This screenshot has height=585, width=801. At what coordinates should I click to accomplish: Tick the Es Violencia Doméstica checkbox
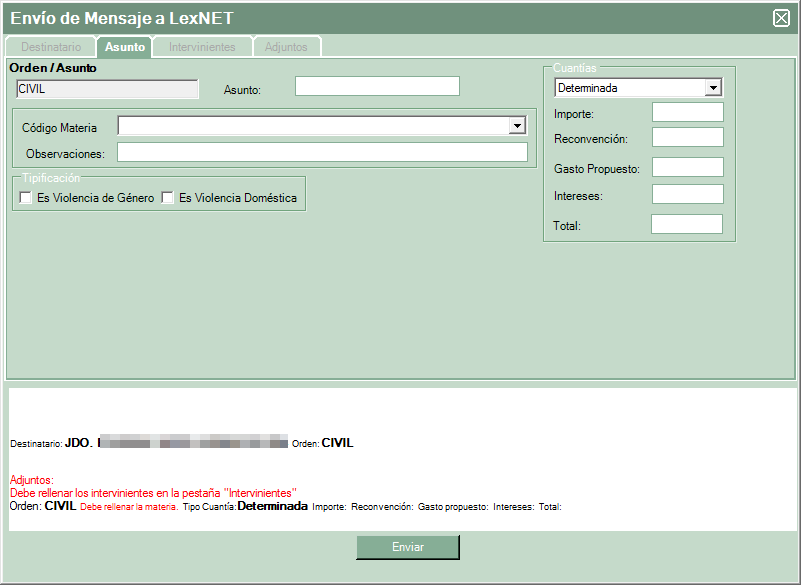[x=168, y=198]
